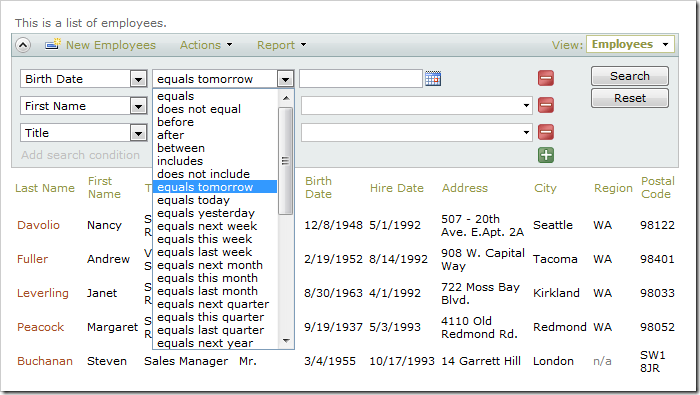Select 'equals next quarter' option
Viewport: 700px width, 395px height.
point(215,304)
